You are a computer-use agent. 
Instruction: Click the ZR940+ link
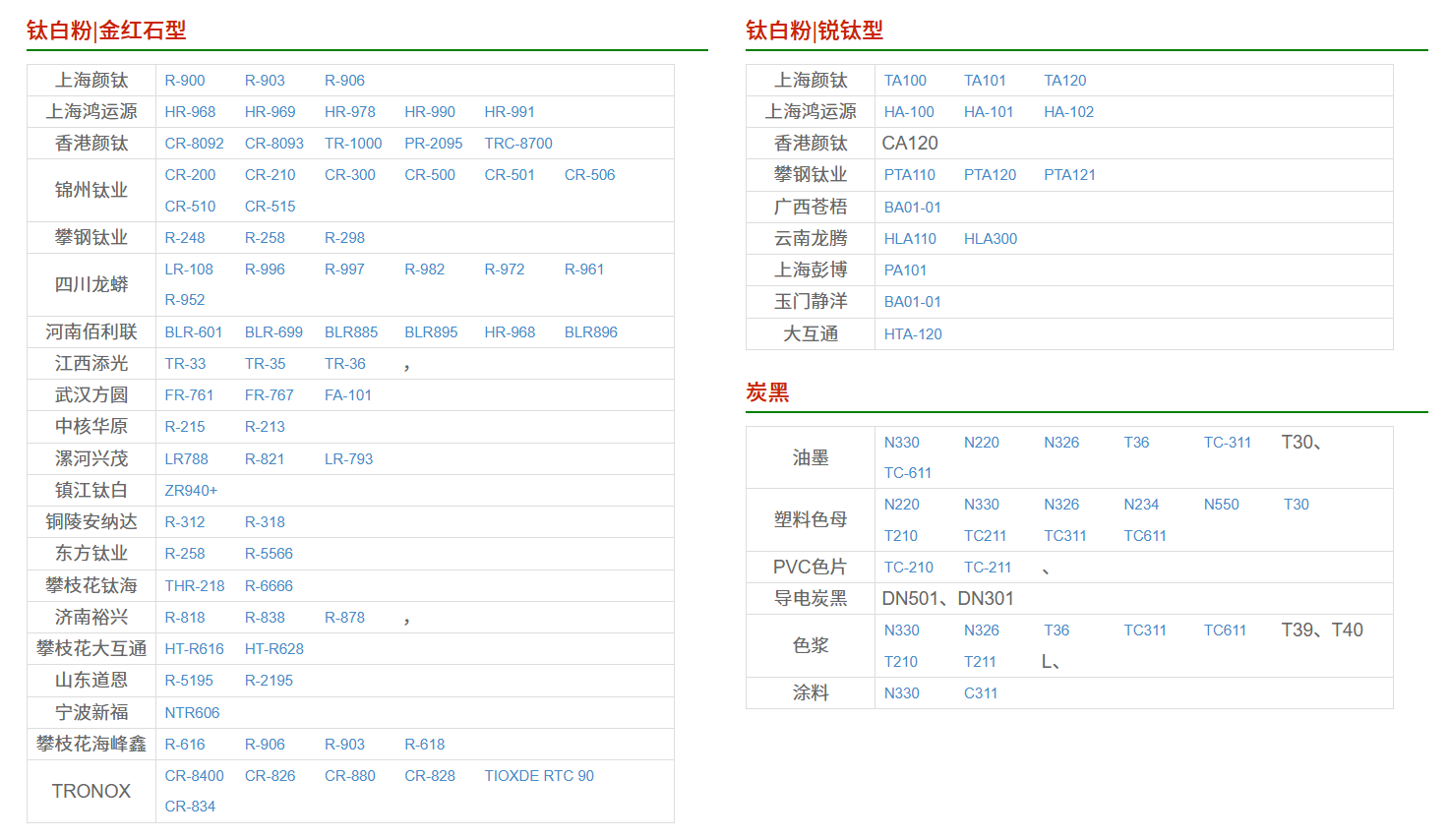[191, 491]
